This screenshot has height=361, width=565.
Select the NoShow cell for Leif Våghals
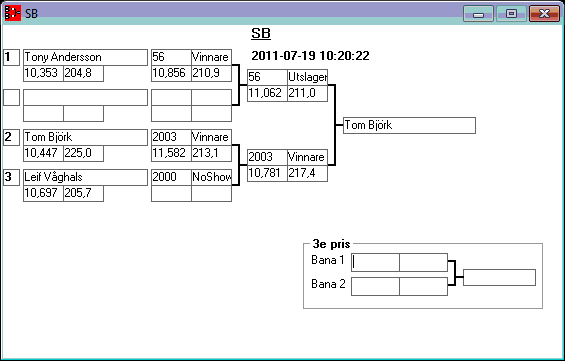212,177
